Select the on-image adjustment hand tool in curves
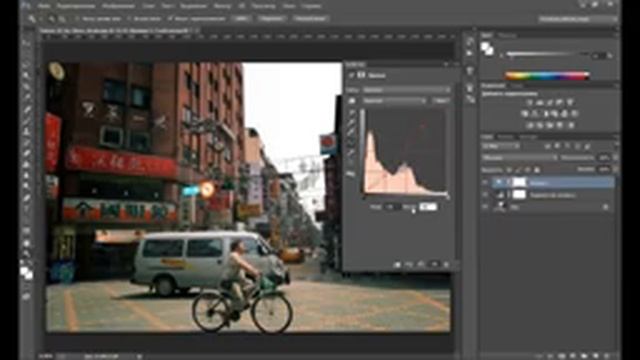 tap(352, 100)
